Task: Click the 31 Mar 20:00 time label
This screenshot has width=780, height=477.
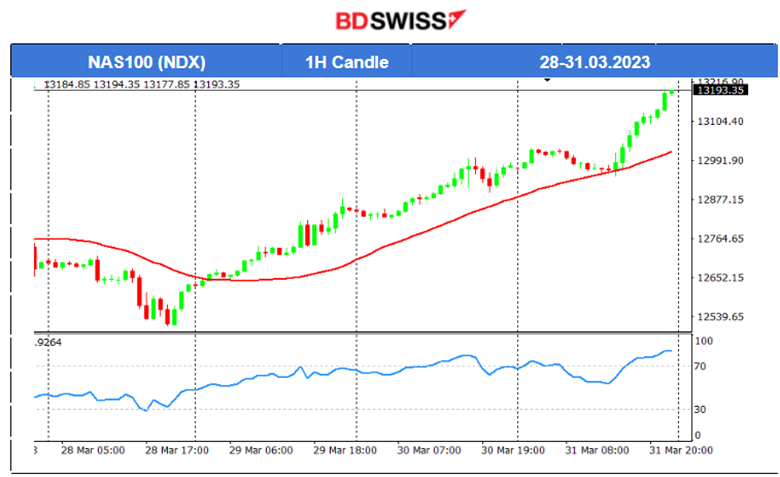Action: 681,451
